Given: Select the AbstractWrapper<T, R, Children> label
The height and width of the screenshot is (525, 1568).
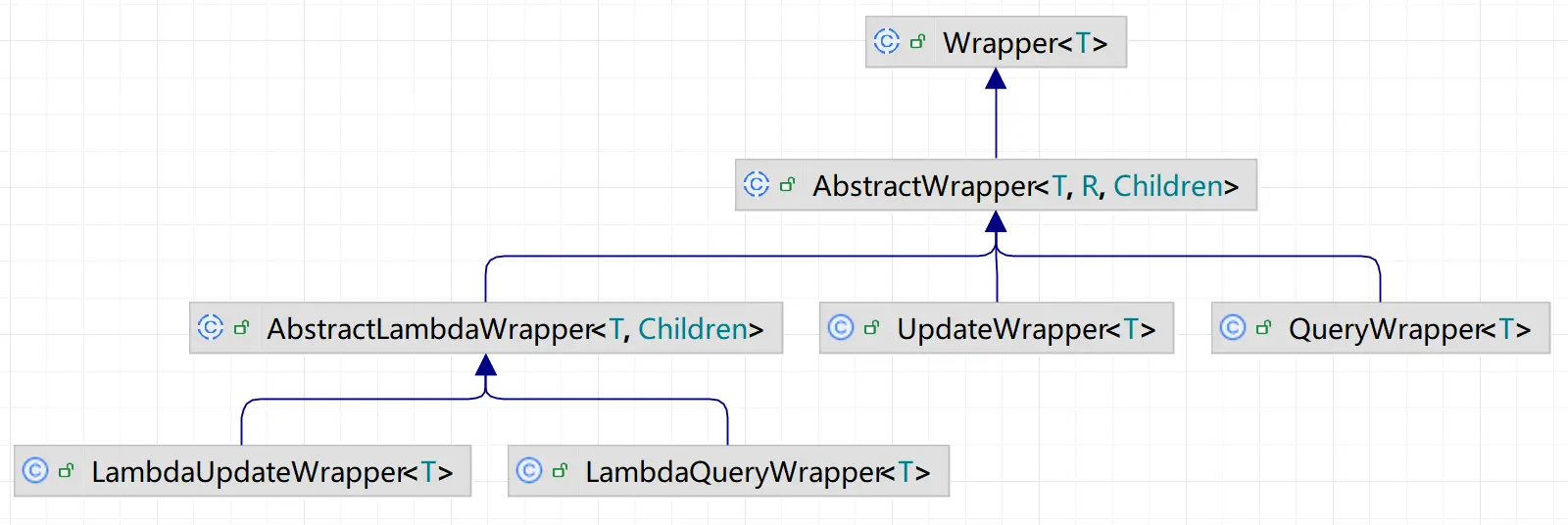Looking at the screenshot, I should (x=1025, y=186).
